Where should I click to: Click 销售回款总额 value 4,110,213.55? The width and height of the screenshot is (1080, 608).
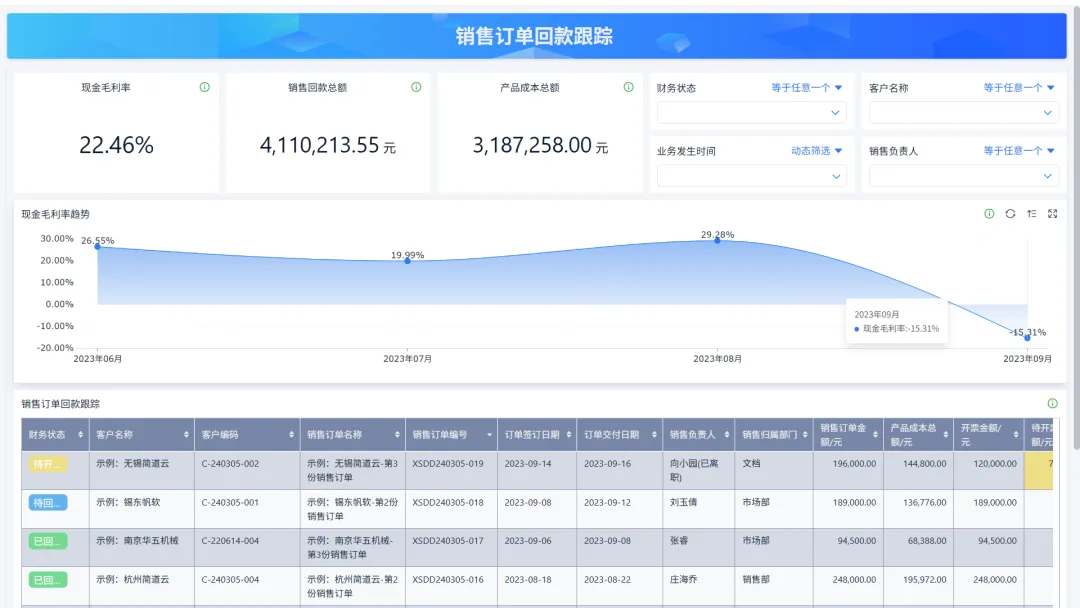(x=320, y=145)
